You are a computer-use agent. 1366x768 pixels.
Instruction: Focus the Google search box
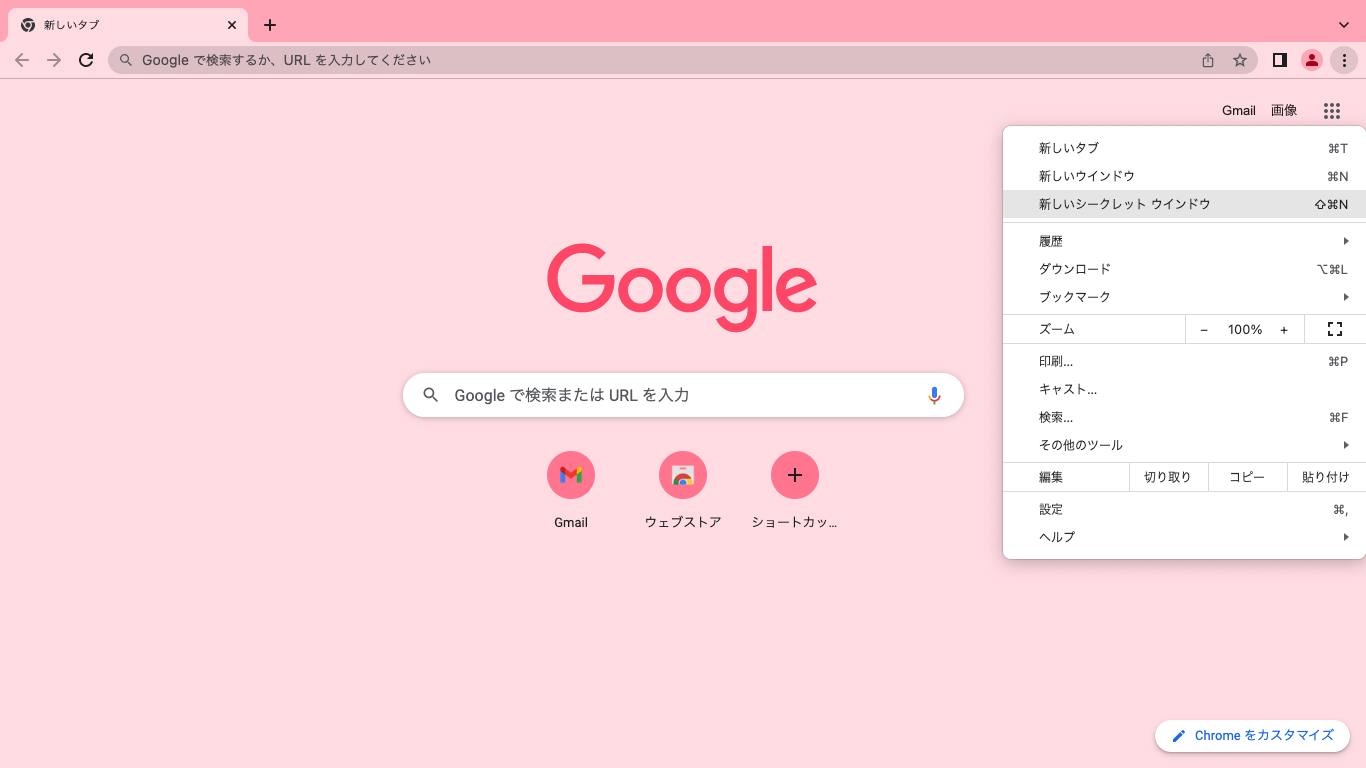pyautogui.click(x=683, y=395)
